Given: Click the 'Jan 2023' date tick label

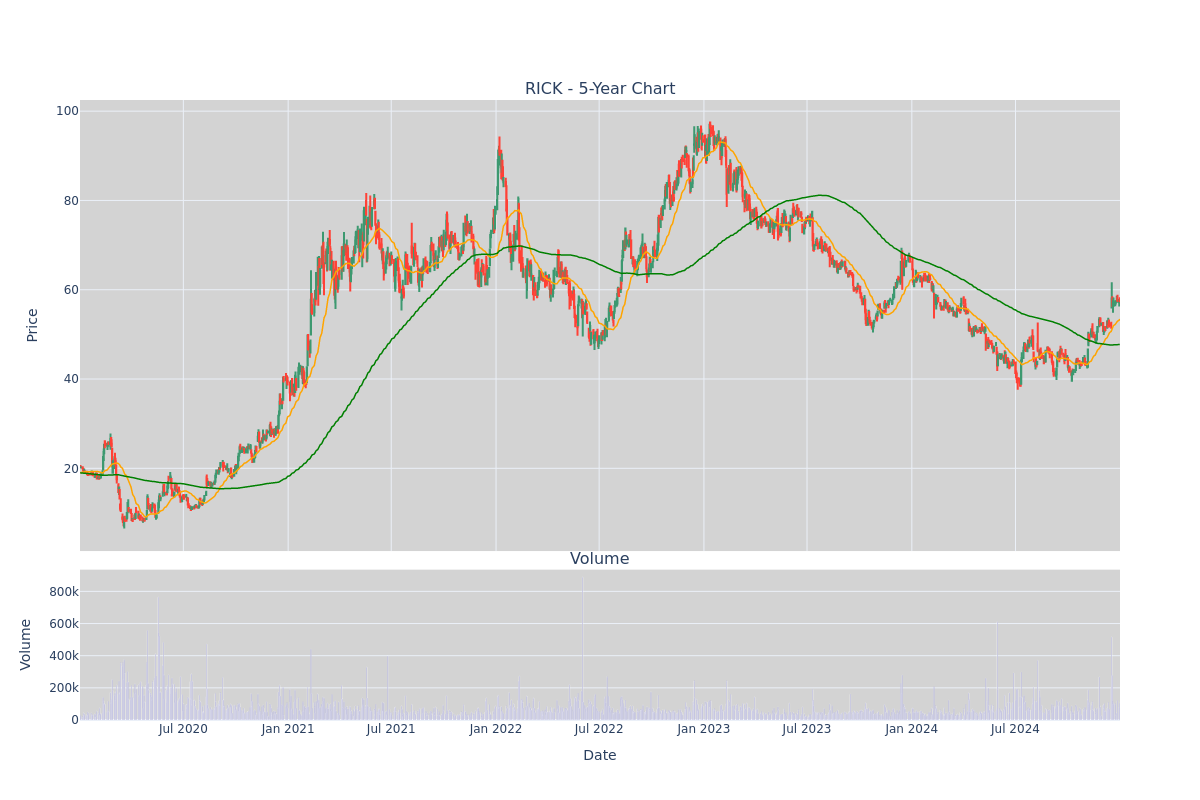Looking at the screenshot, I should click(704, 729).
